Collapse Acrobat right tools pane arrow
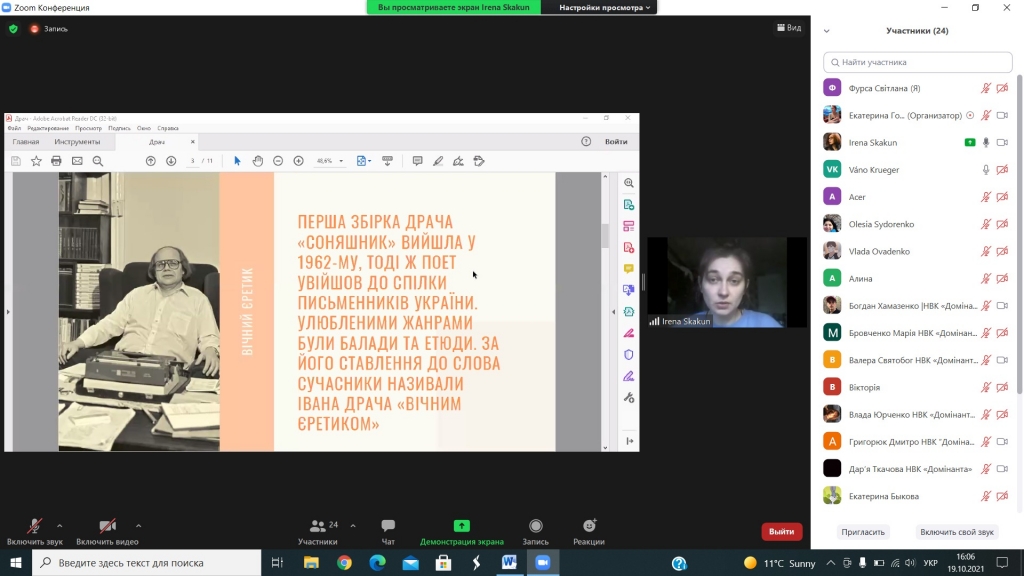Screen dimensions: 1024x576 tap(613, 312)
